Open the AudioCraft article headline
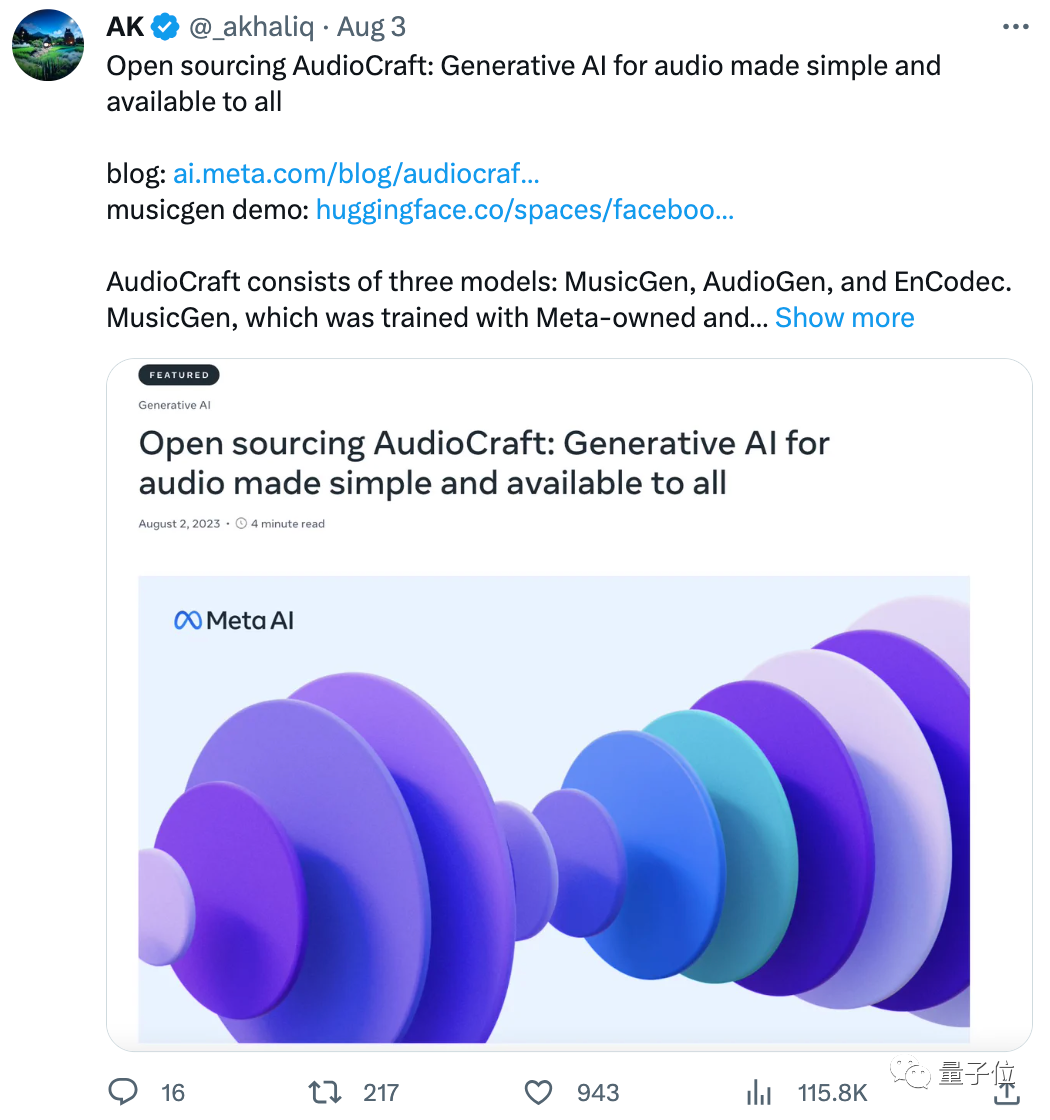Screen dimensions: 1050x1120 click(x=483, y=462)
